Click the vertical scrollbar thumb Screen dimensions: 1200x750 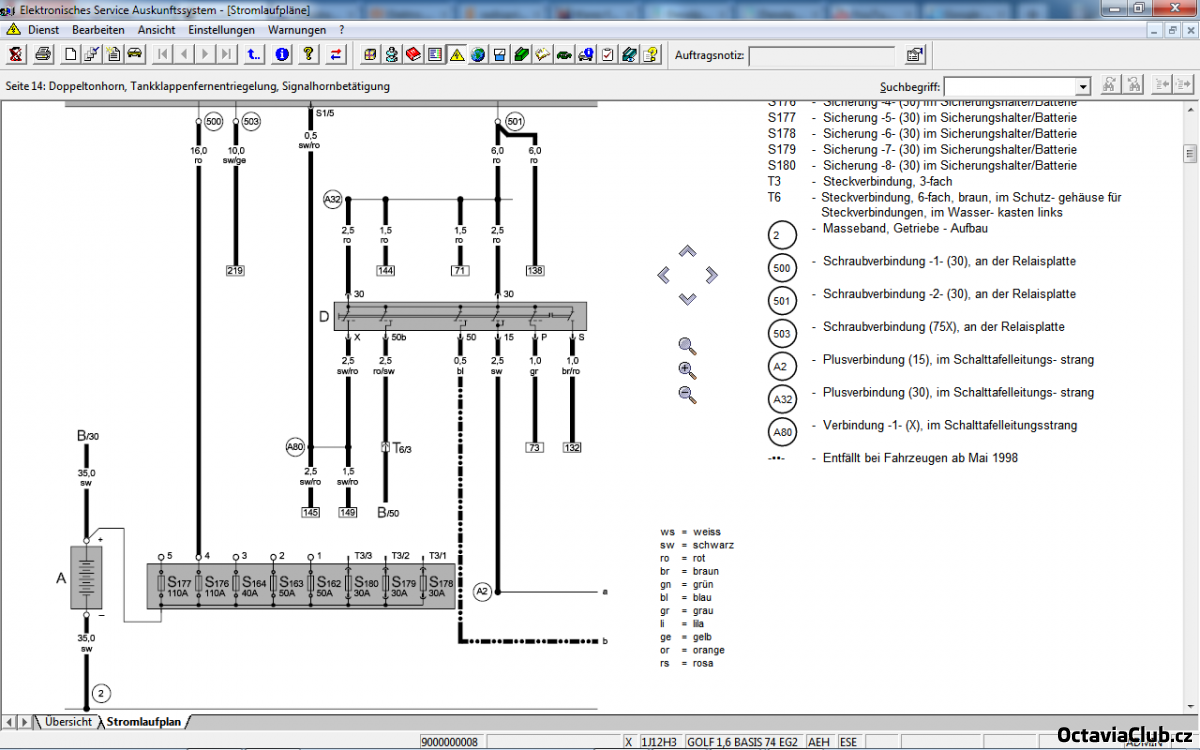tap(1190, 154)
